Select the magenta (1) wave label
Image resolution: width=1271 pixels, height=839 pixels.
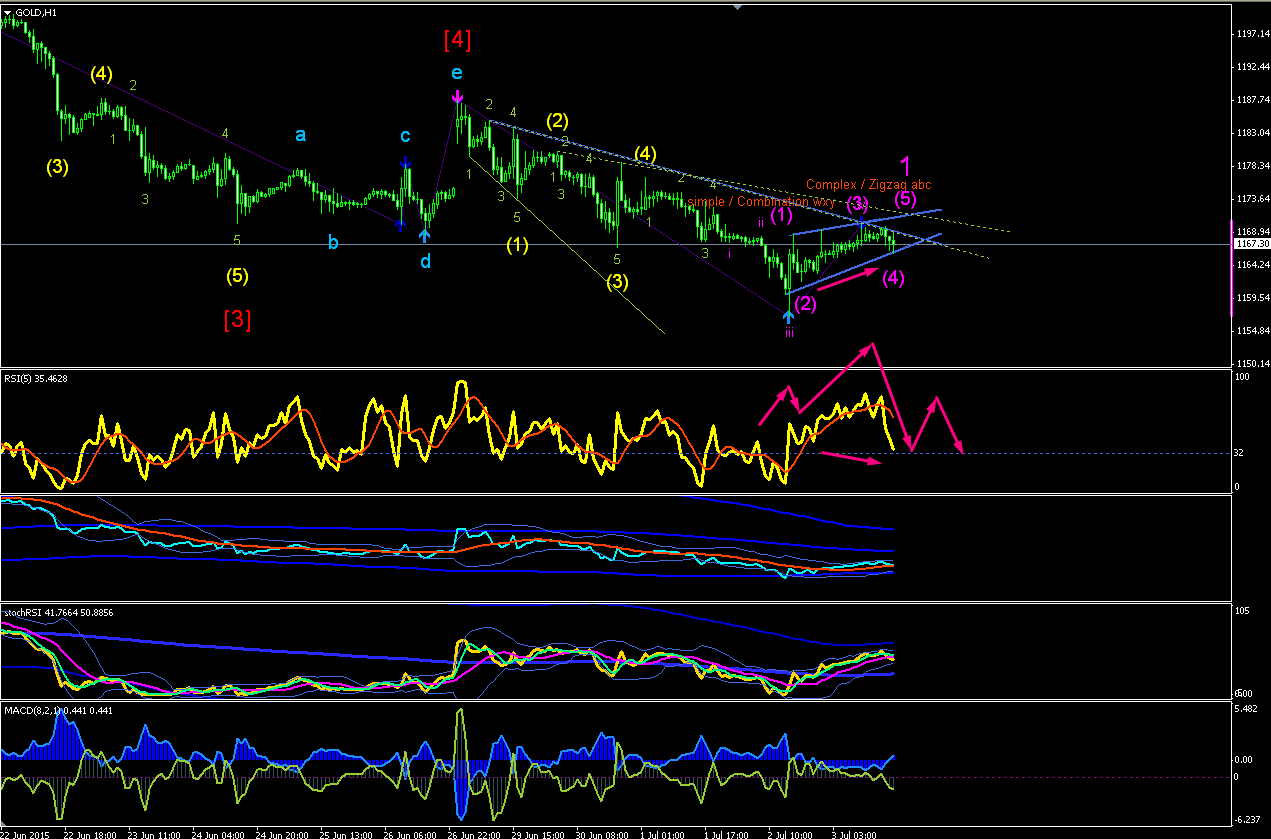click(x=782, y=214)
